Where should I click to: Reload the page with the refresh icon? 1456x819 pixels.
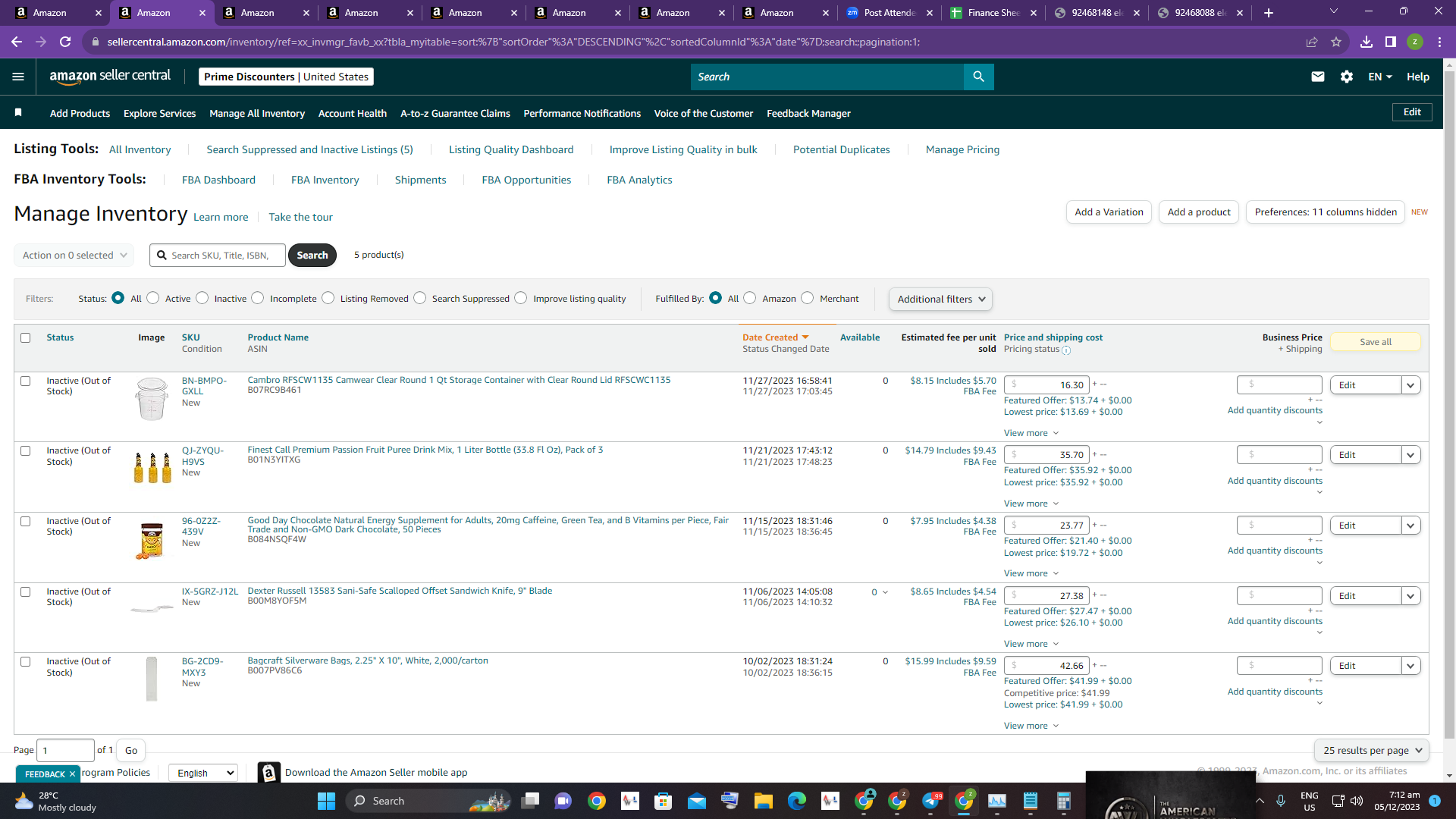(66, 42)
